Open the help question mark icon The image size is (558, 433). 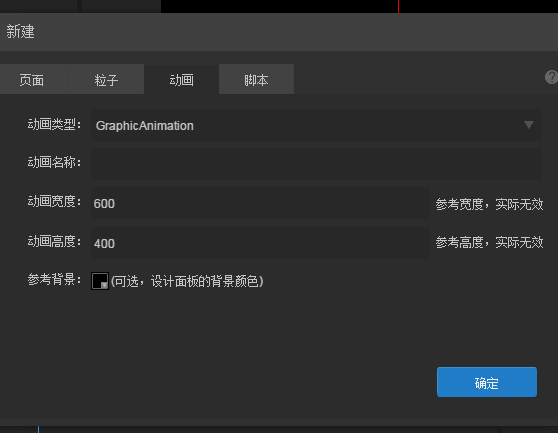(x=551, y=77)
